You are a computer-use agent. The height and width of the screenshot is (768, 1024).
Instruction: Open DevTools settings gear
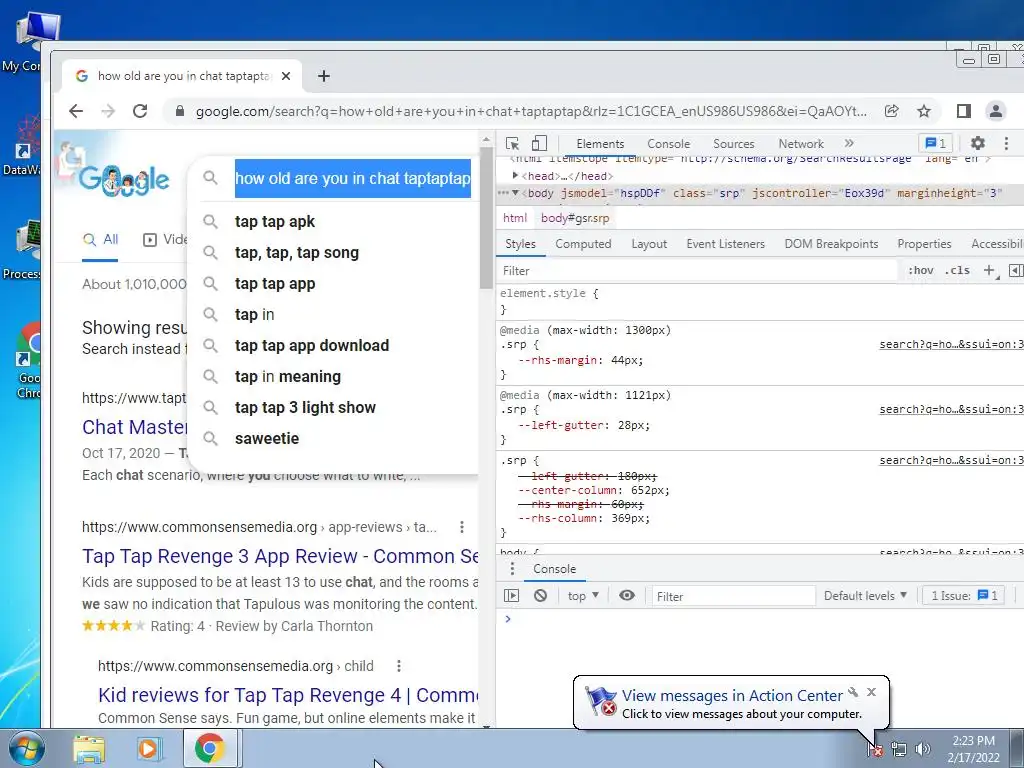(978, 143)
